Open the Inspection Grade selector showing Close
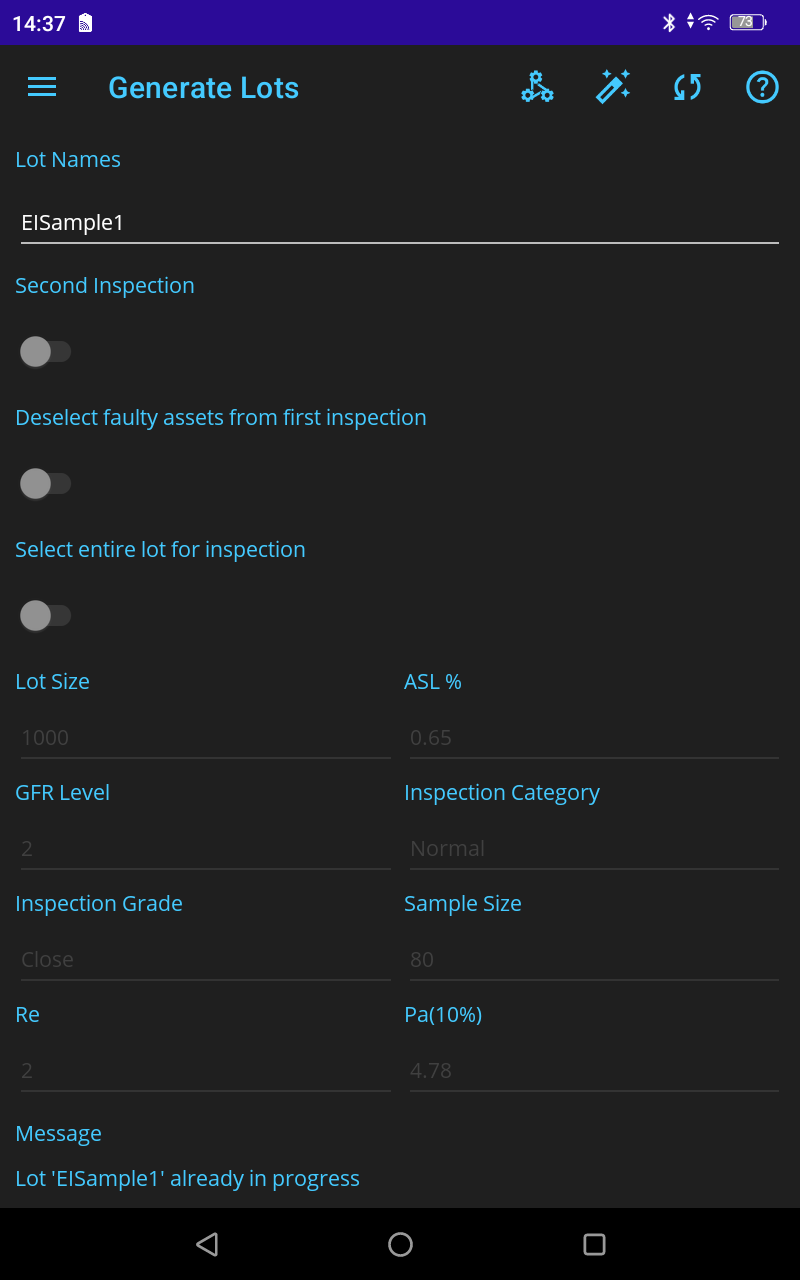The height and width of the screenshot is (1280, 800). pos(205,959)
